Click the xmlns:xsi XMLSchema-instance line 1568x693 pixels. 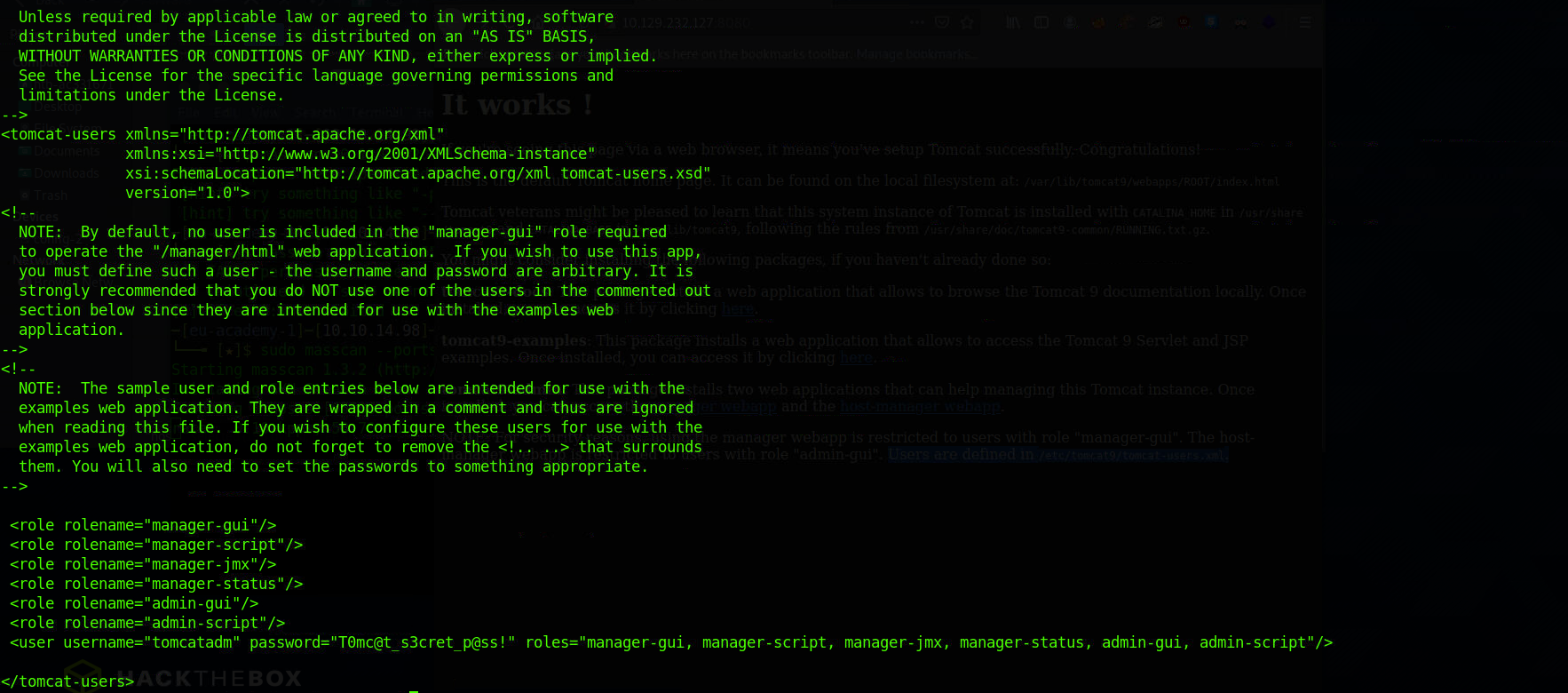(x=360, y=154)
